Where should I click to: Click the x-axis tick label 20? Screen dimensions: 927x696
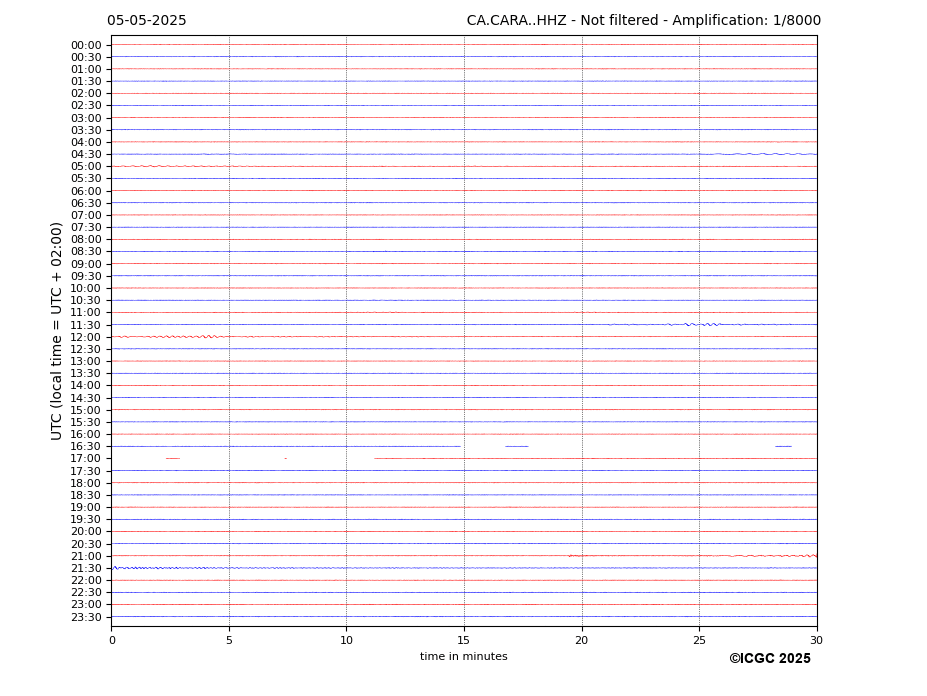click(582, 640)
